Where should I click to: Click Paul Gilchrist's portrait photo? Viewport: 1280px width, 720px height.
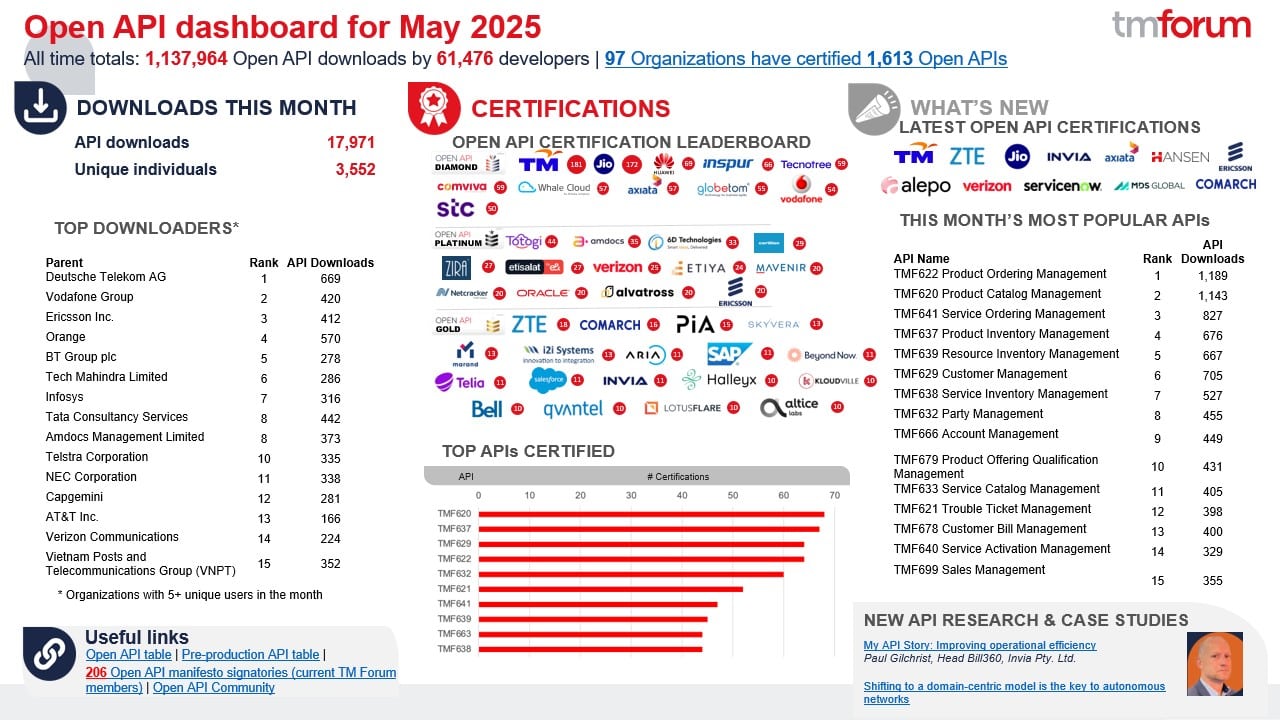click(x=1214, y=664)
